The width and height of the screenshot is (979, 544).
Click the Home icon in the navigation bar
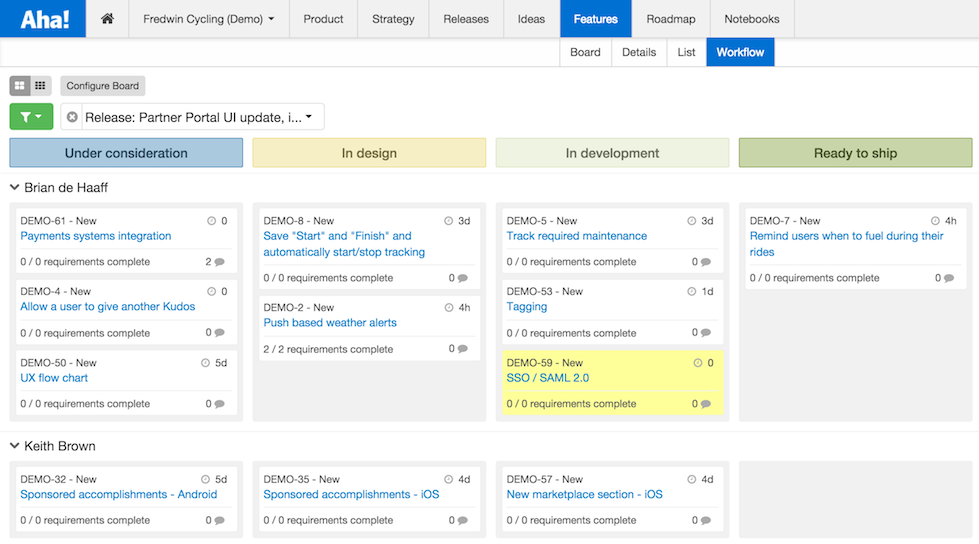click(x=107, y=19)
